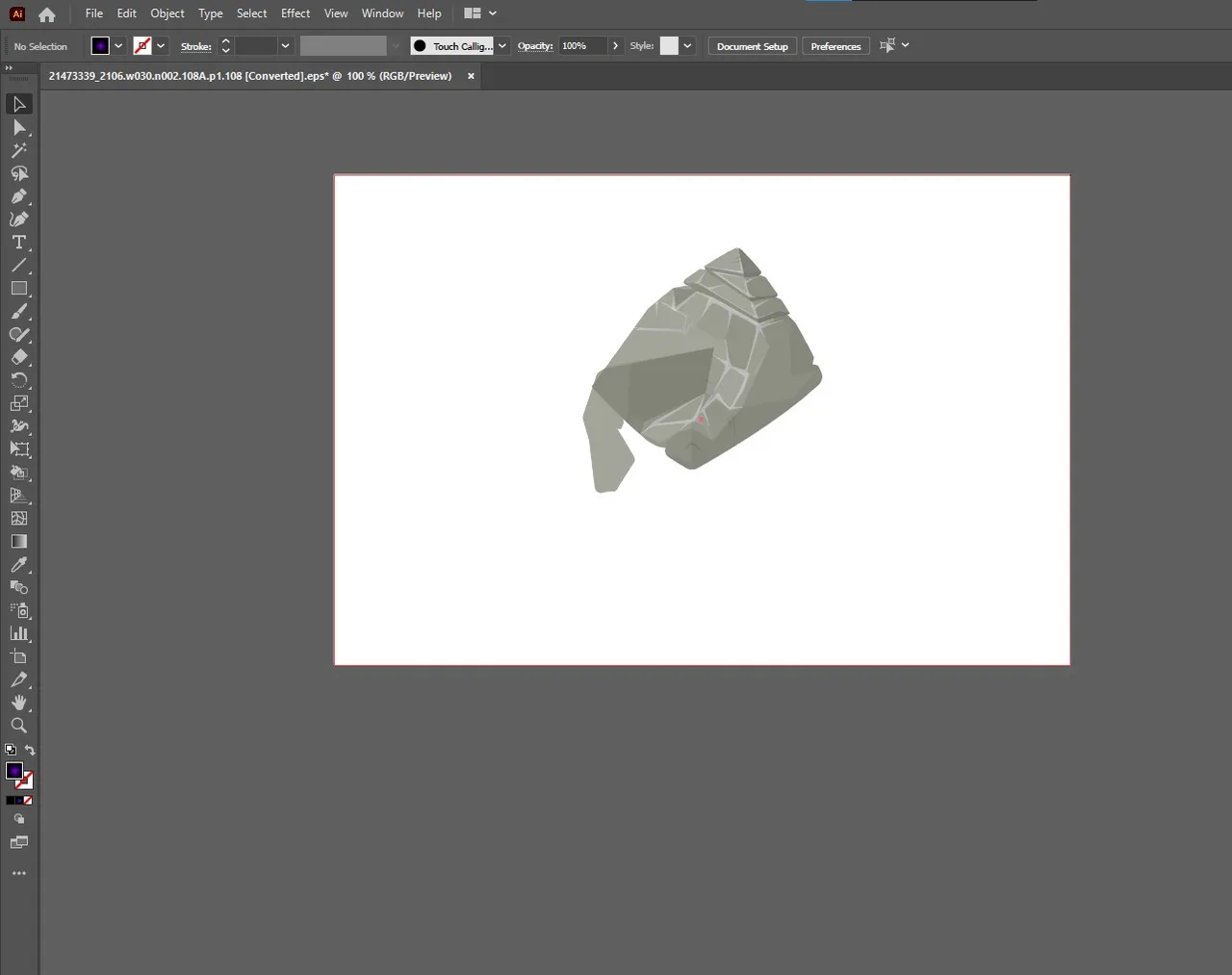Click the Opacity 100% field
1232x975 pixels.
[x=582, y=46]
